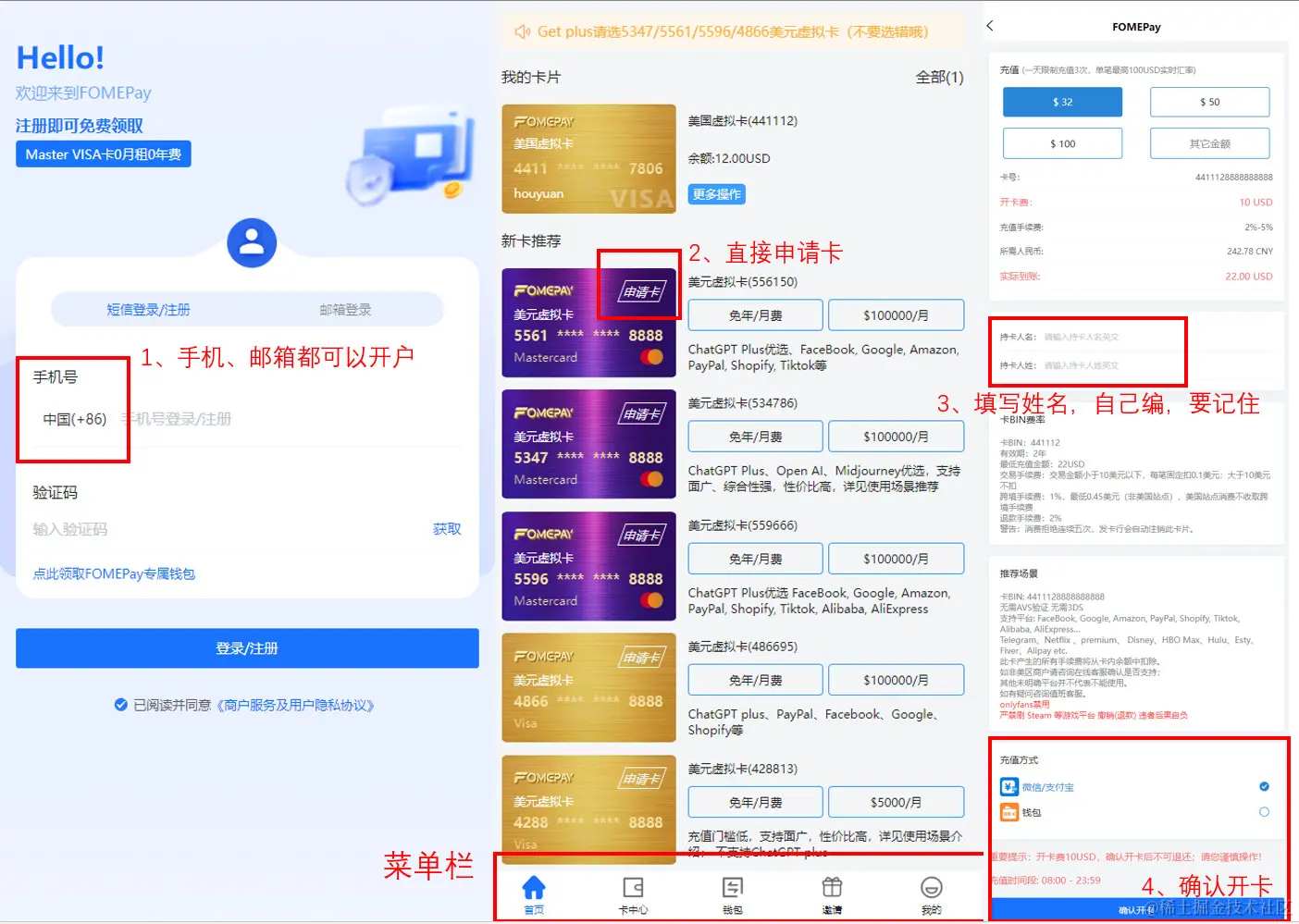Click 免年/月费 for card 534786

click(x=756, y=437)
